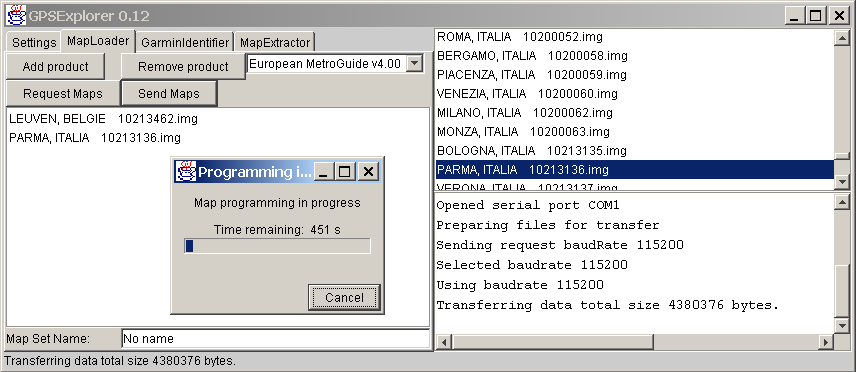
Task: Click log panel scrollbar down arrow
Action: coord(842,326)
